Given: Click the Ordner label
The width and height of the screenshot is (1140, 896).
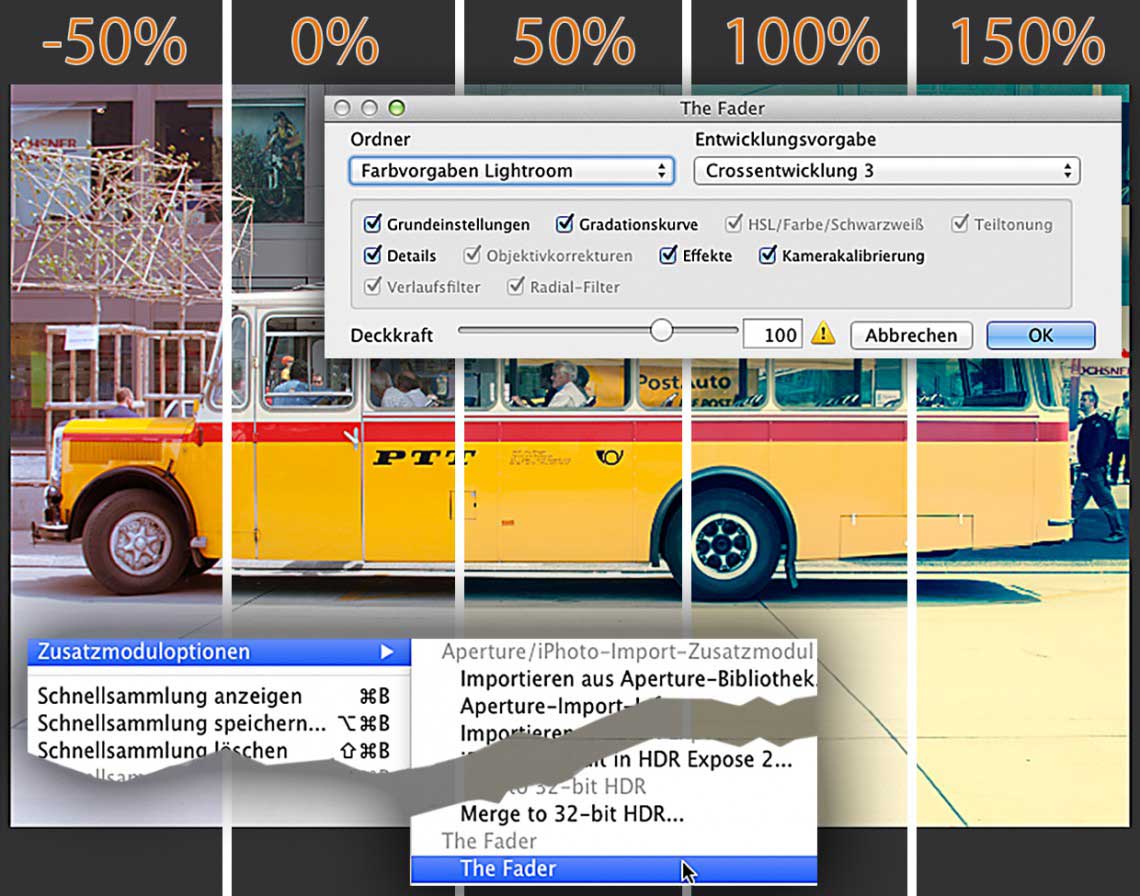Looking at the screenshot, I should [x=380, y=139].
